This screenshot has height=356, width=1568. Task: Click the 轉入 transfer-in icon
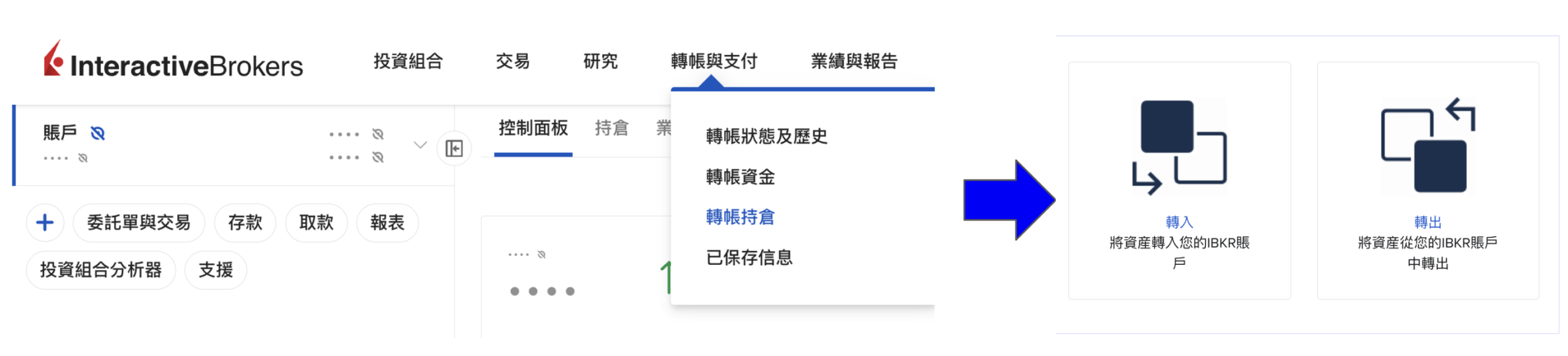point(1178,147)
